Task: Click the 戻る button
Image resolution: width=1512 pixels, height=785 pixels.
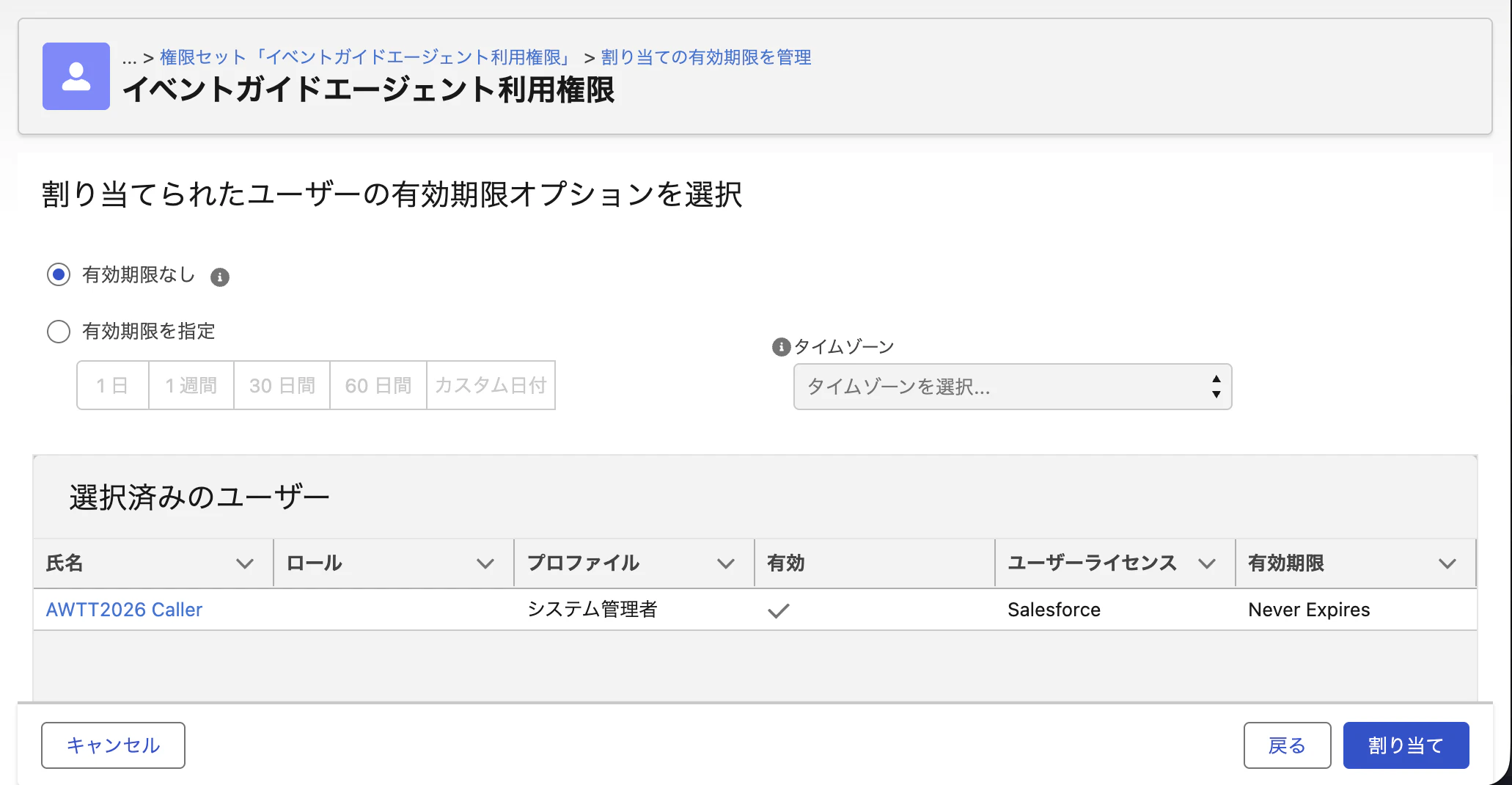Action: 1287,745
